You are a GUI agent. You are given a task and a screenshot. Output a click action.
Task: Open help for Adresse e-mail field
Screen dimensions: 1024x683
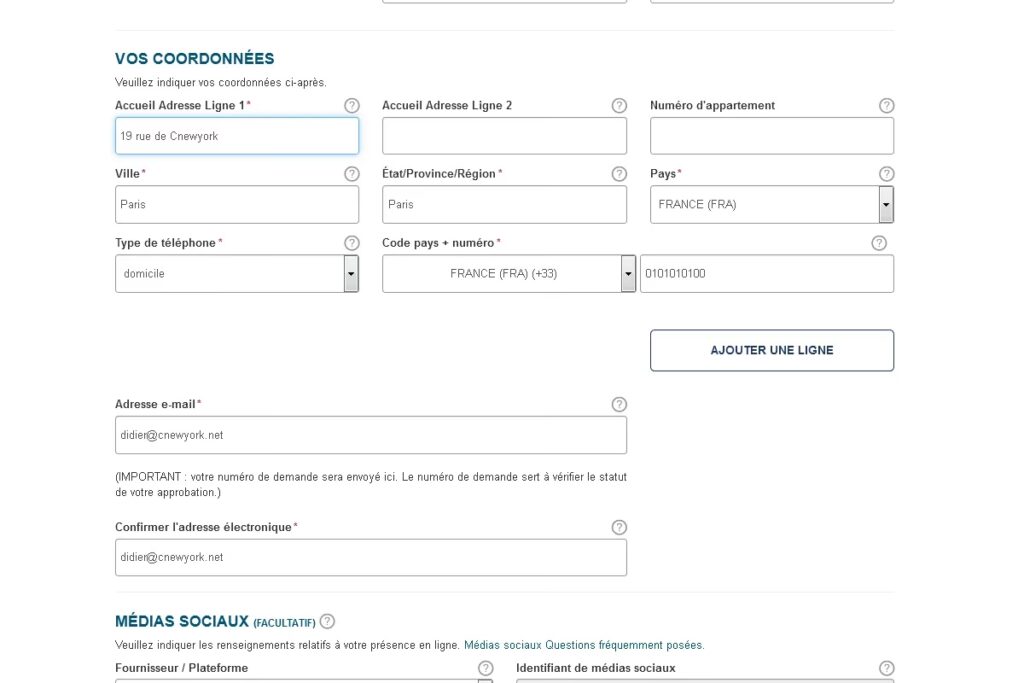pyautogui.click(x=619, y=404)
